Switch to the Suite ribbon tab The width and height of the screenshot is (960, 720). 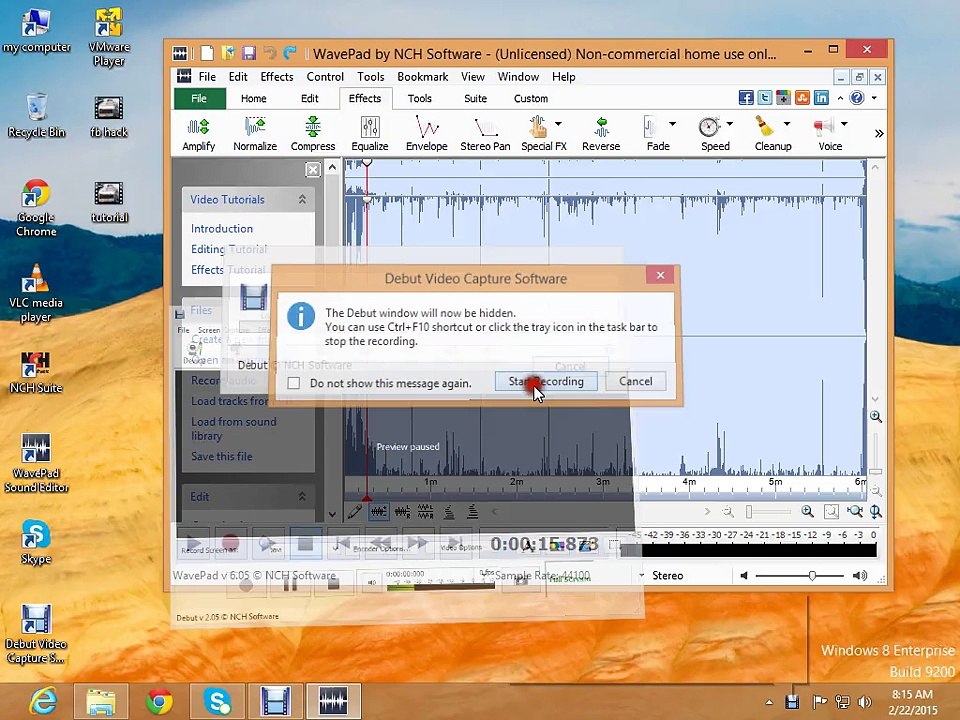[476, 99]
